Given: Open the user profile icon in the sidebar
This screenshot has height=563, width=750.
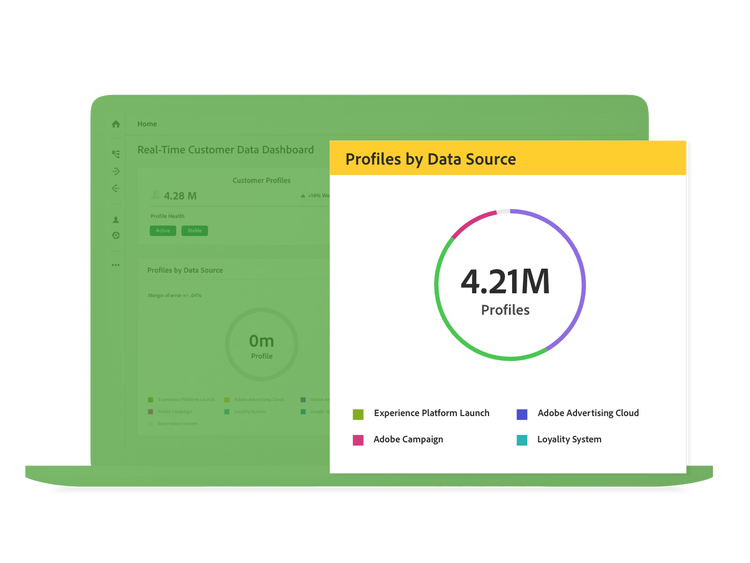Looking at the screenshot, I should (x=116, y=219).
